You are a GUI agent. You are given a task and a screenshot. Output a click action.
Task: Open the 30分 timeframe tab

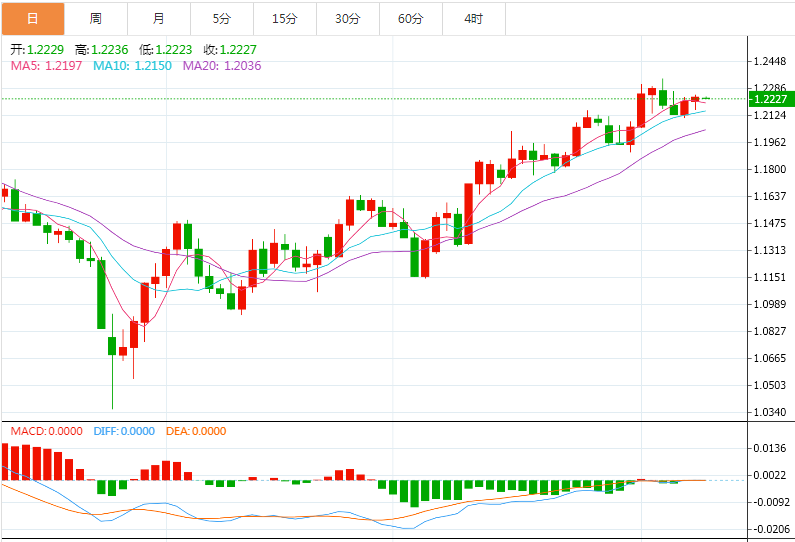[x=347, y=19]
